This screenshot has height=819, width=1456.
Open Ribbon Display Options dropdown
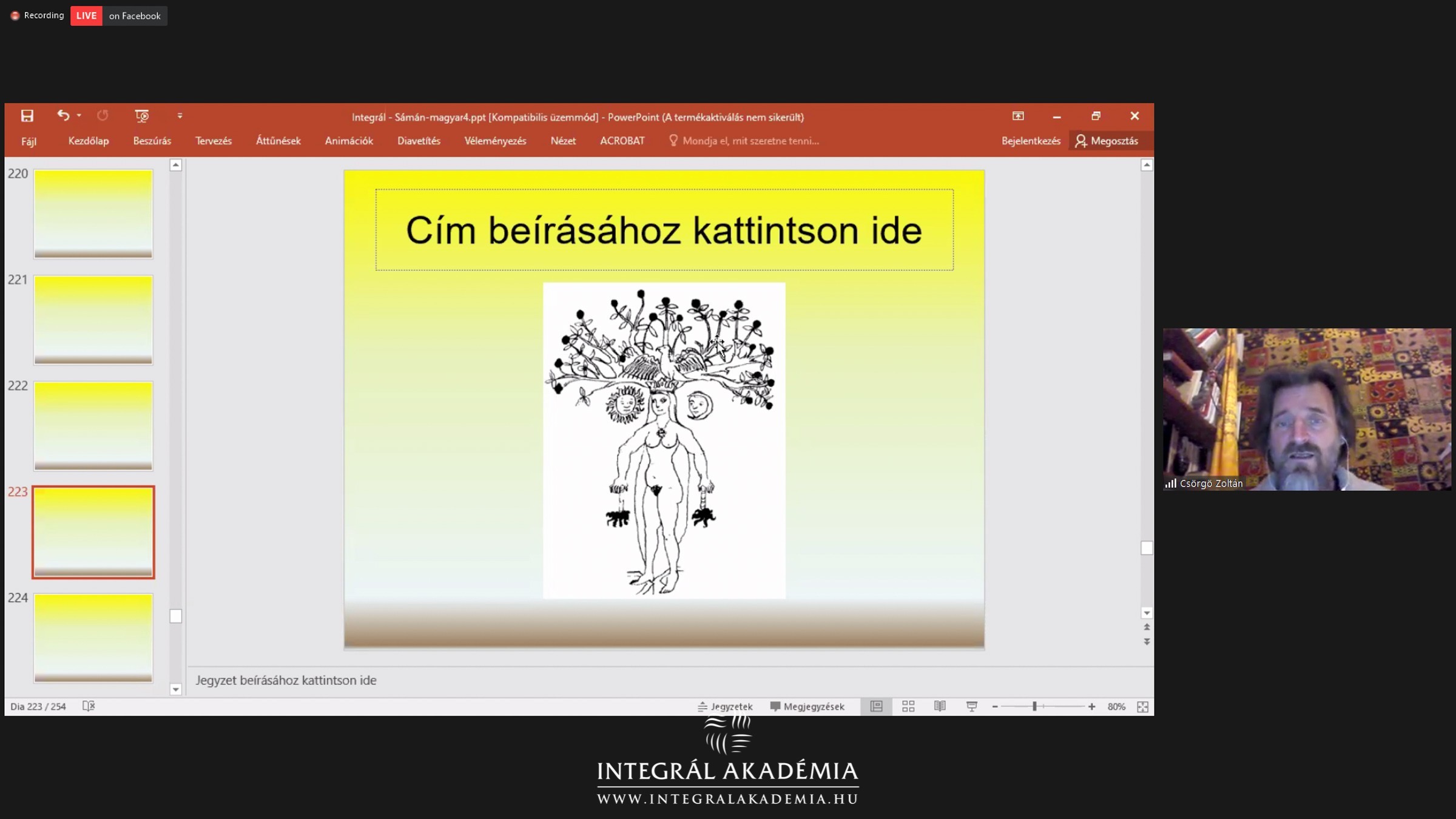coord(1018,116)
